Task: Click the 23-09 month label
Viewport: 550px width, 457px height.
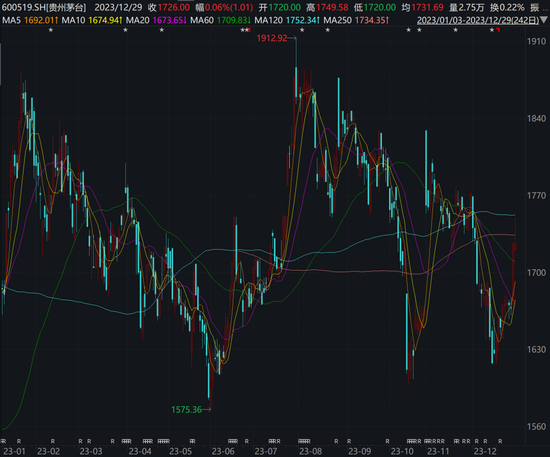Action: click(360, 451)
